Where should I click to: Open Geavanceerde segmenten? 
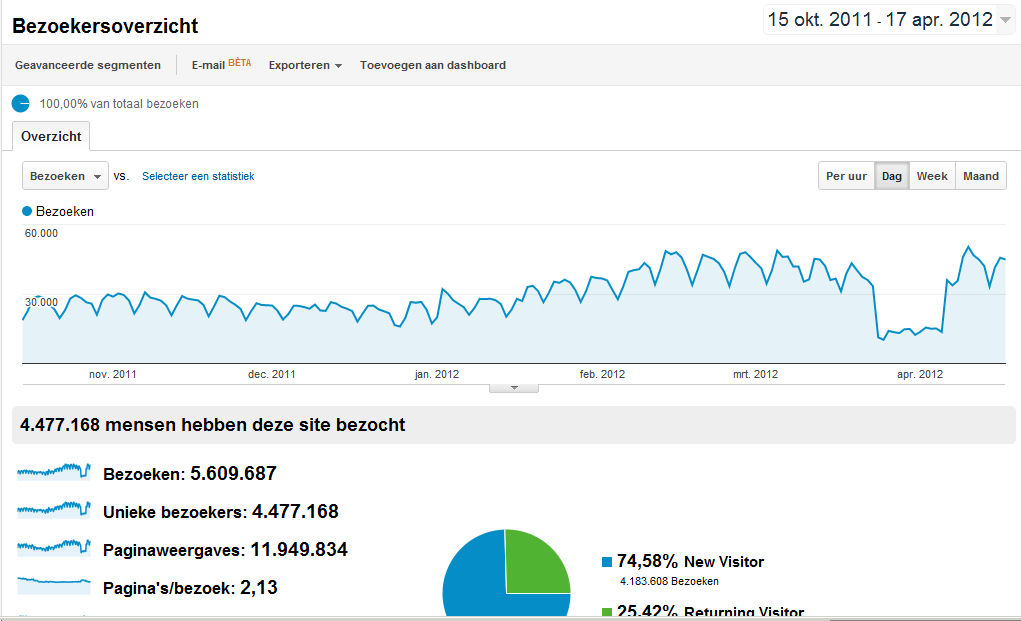tap(88, 65)
